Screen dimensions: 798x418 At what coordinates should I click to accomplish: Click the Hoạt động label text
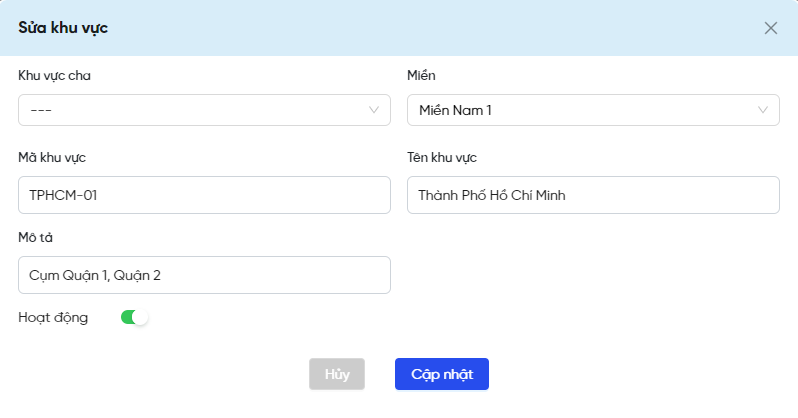(53, 317)
